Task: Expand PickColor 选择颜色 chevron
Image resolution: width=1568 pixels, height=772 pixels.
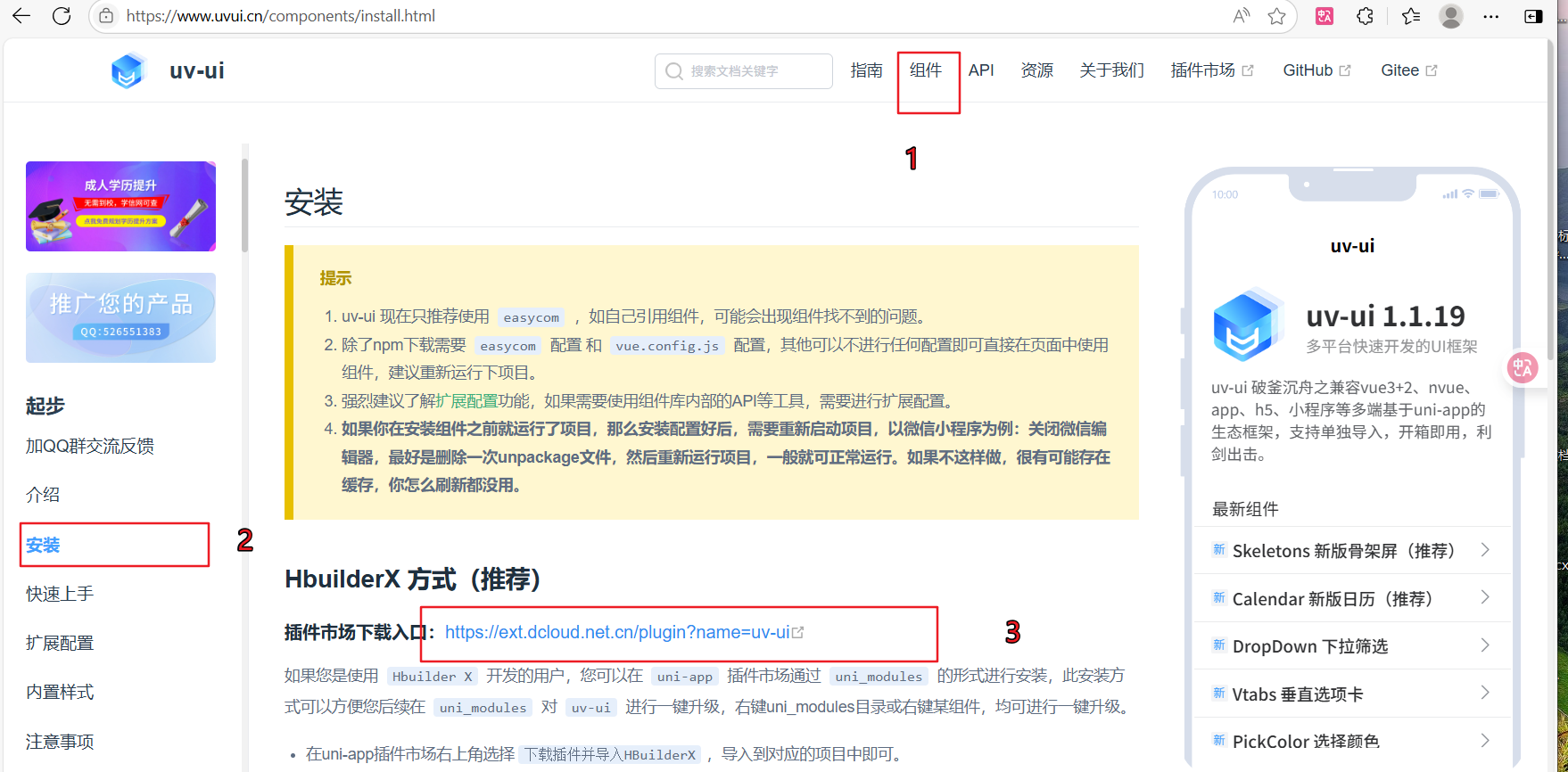Action: point(1485,741)
